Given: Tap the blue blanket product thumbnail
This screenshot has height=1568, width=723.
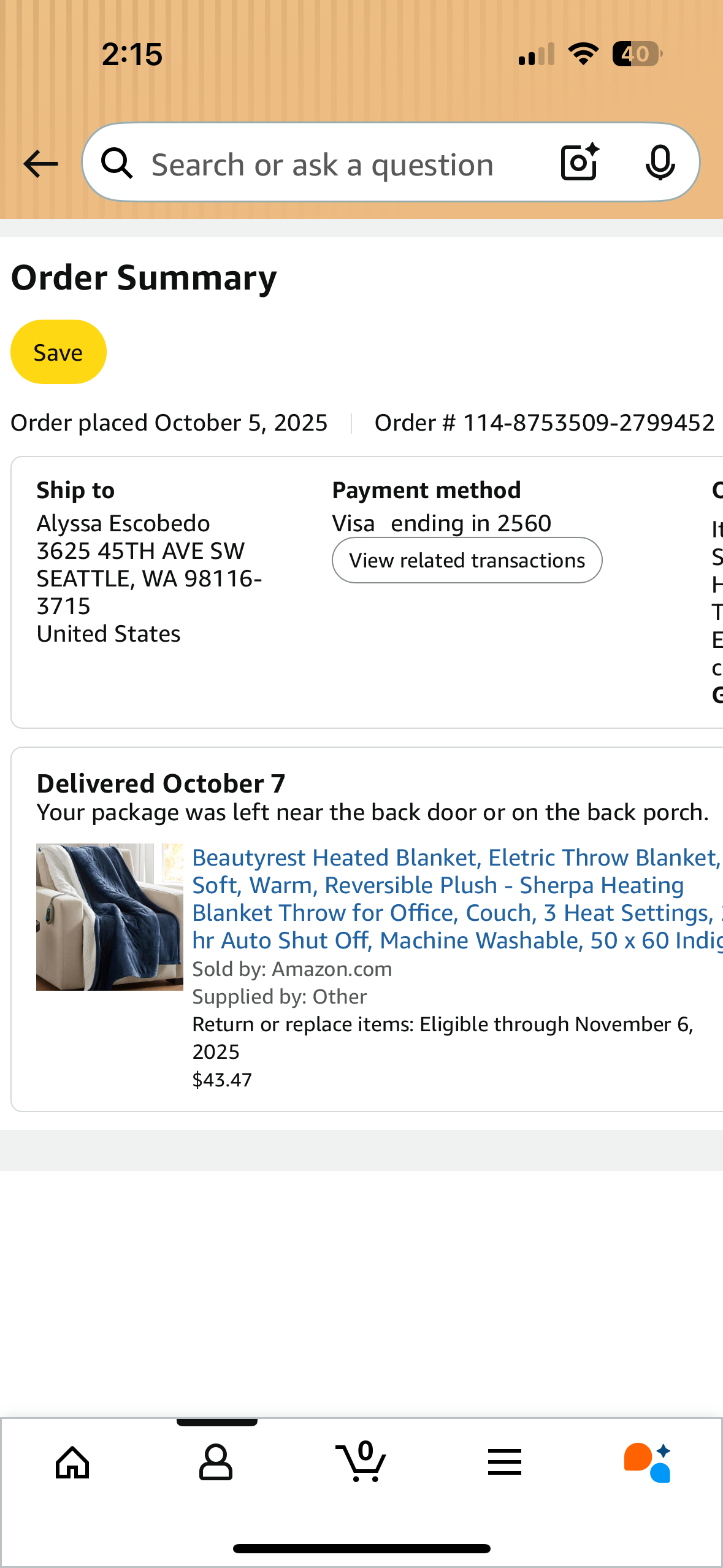Looking at the screenshot, I should pos(110,917).
